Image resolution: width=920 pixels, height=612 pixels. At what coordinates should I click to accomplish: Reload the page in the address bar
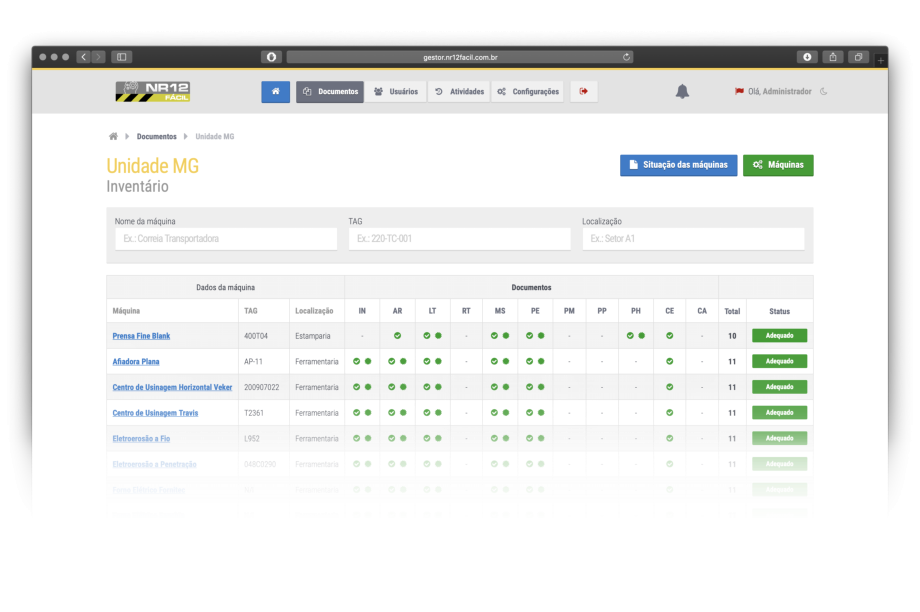tap(626, 57)
